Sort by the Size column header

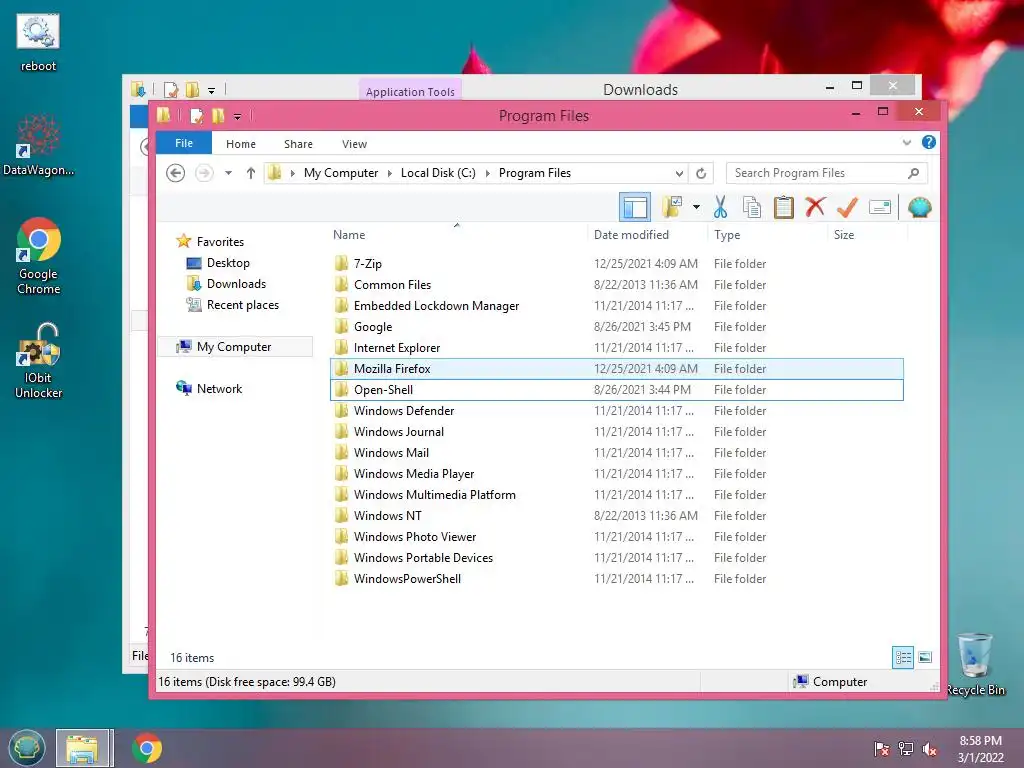[844, 235]
